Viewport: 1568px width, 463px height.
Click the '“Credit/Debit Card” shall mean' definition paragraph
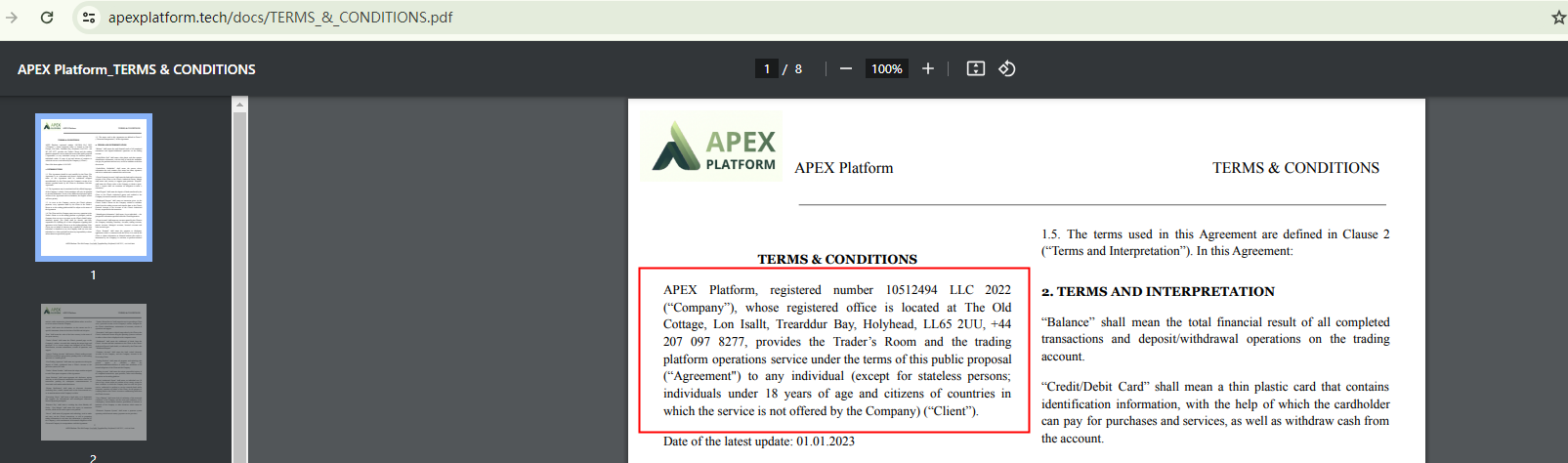point(1215,412)
